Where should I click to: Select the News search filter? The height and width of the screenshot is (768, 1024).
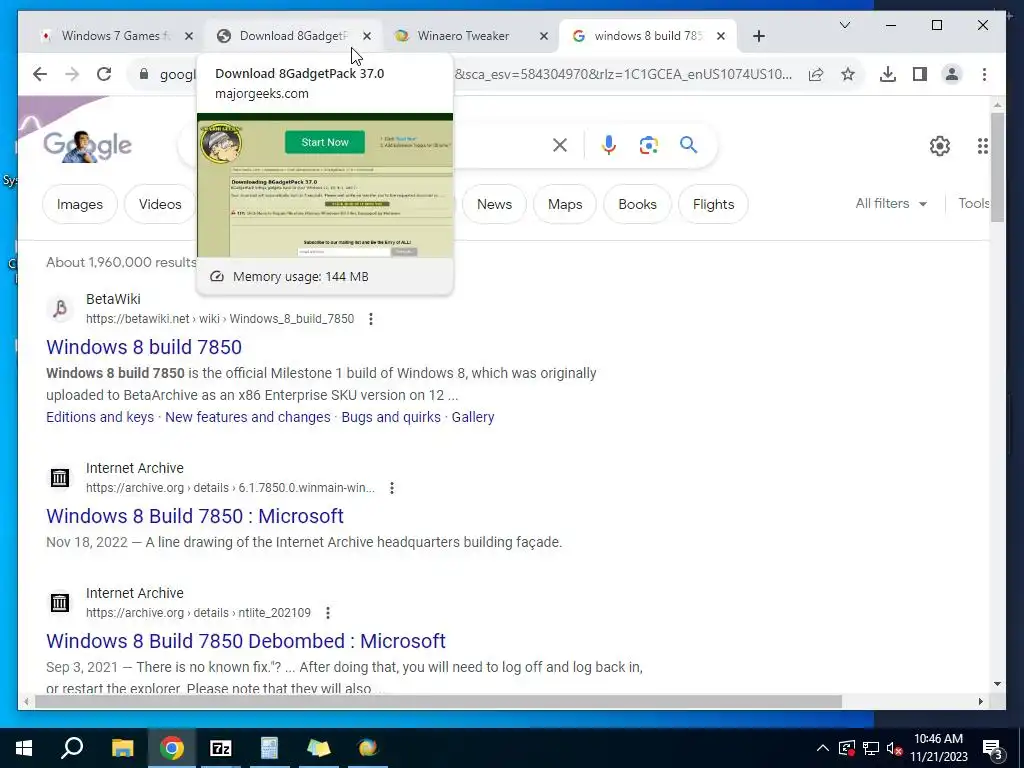tap(494, 204)
